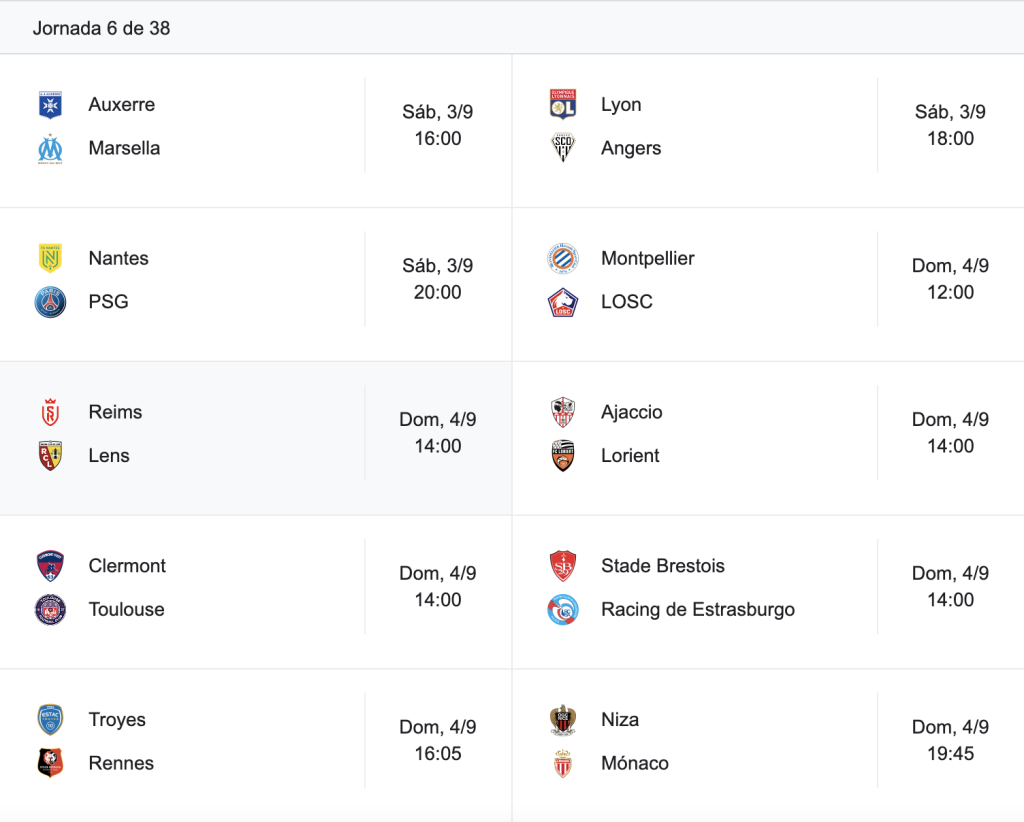Click the Mónaco team crest
This screenshot has height=822, width=1024.
(563, 763)
